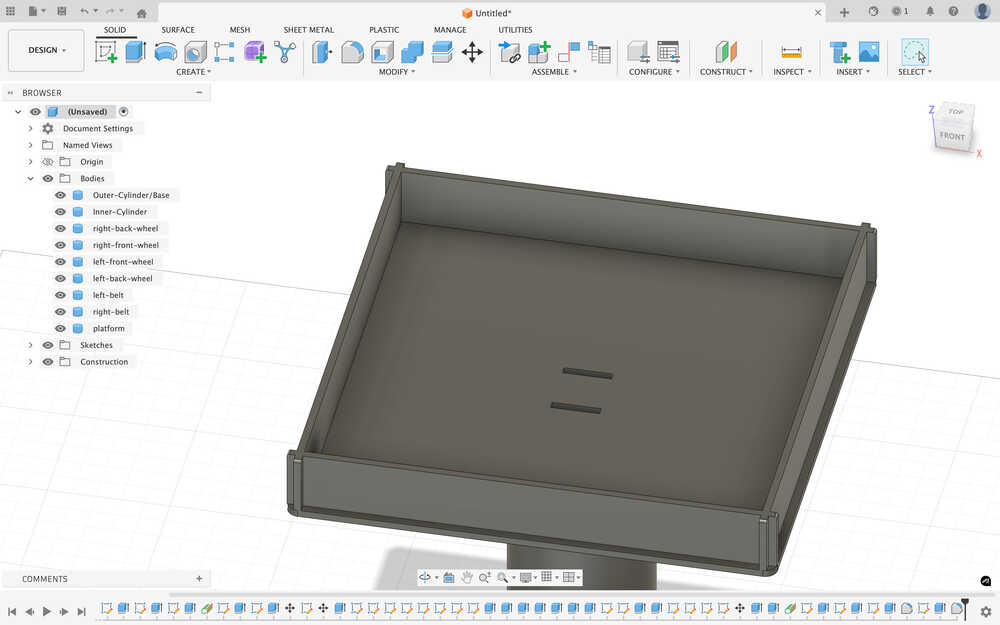This screenshot has height=625, width=1000.
Task: Open the CONSTRUCT menu dropdown
Action: pyautogui.click(x=726, y=72)
